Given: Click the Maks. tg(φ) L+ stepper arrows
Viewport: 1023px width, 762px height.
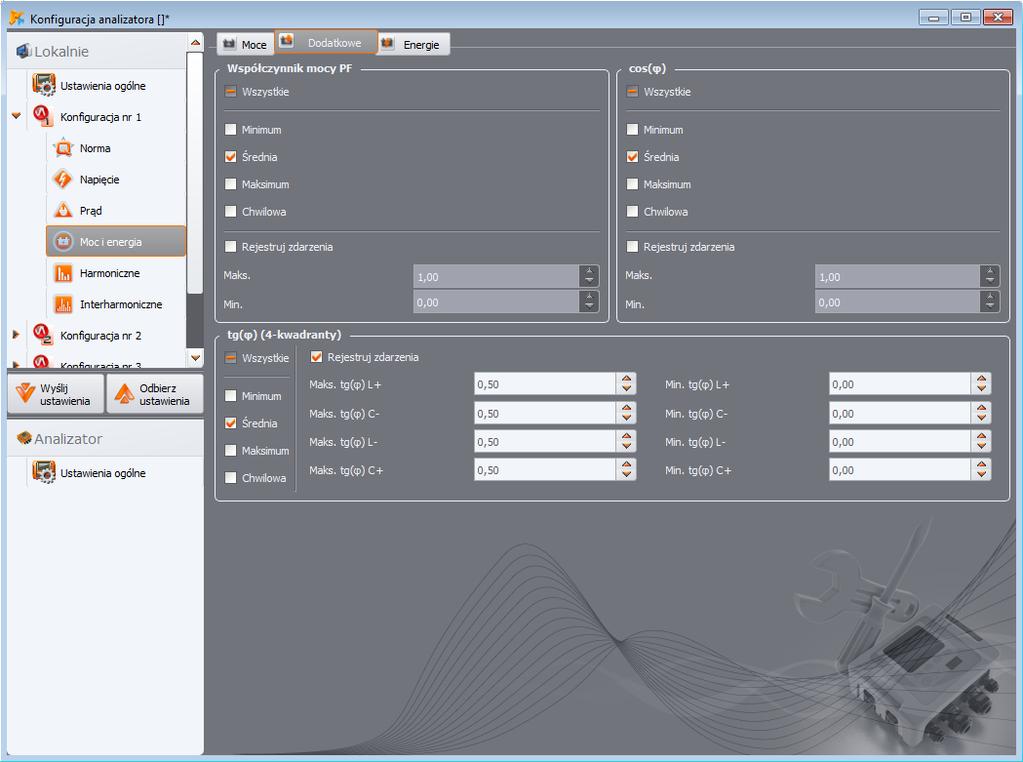Looking at the screenshot, I should pyautogui.click(x=626, y=384).
